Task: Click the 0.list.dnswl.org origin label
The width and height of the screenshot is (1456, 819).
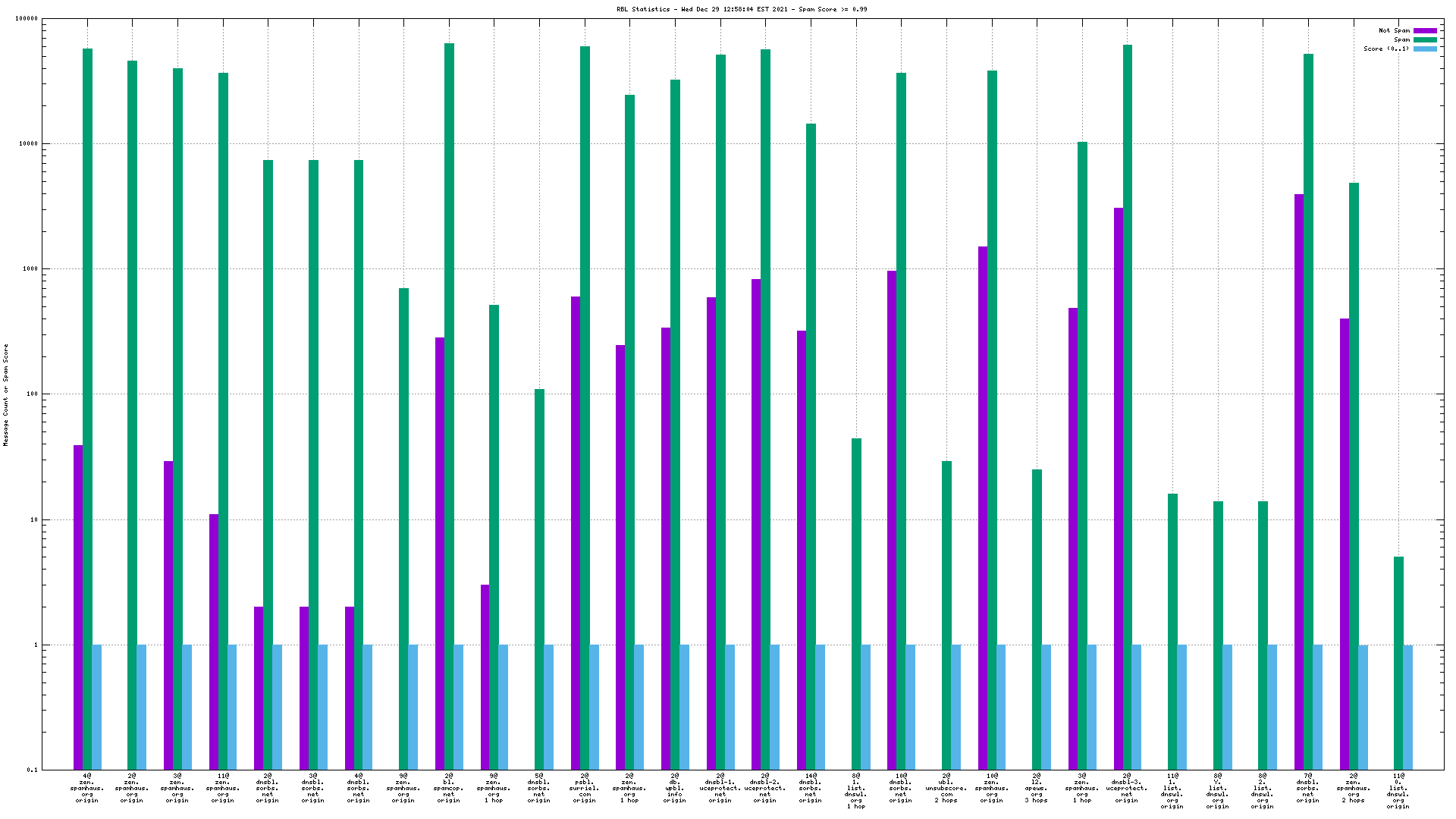Action: [x=1398, y=791]
